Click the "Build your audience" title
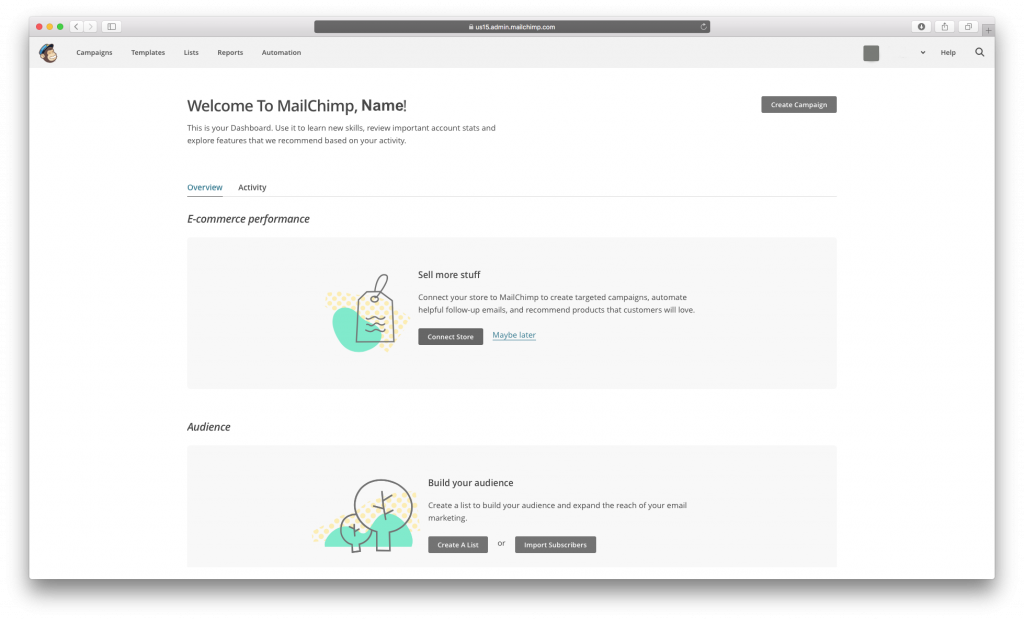 tap(471, 483)
